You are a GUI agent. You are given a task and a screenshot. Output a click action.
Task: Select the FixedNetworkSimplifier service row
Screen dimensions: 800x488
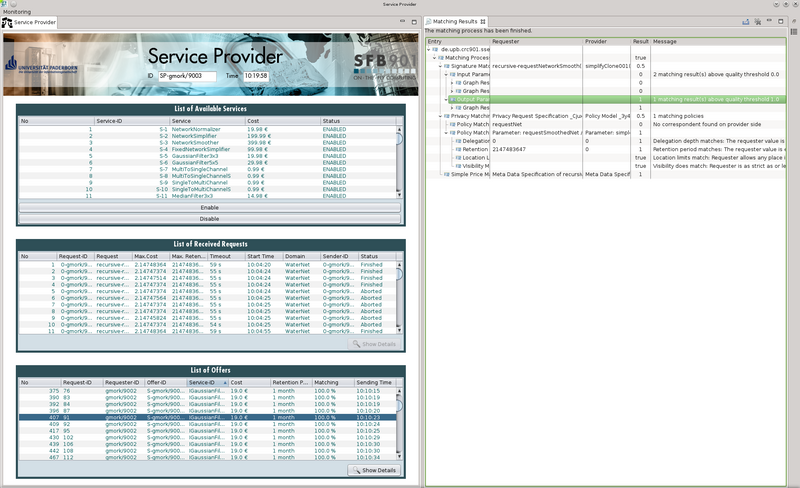point(208,150)
